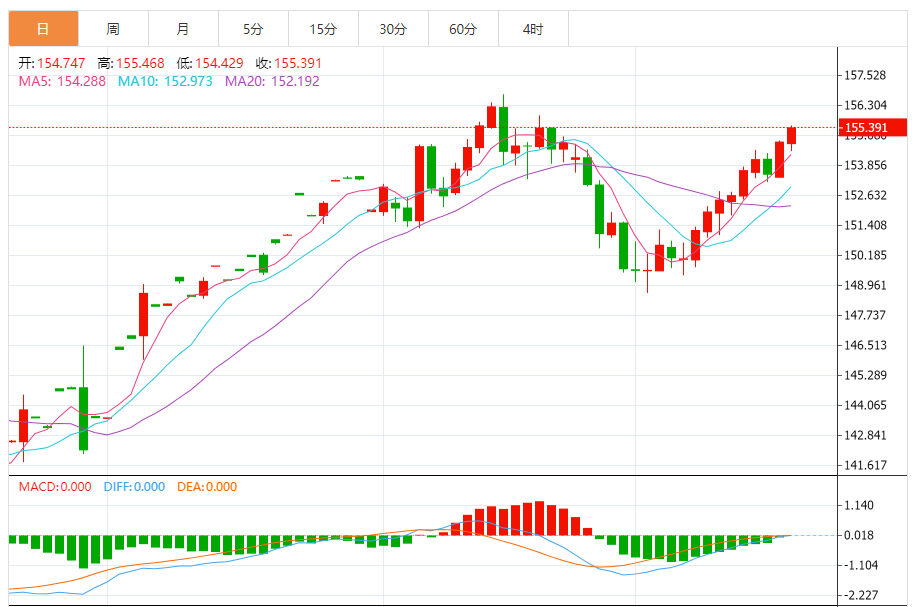This screenshot has height=607, width=913.
Task: Click the 142.841 price axis label
Action: [x=865, y=435]
